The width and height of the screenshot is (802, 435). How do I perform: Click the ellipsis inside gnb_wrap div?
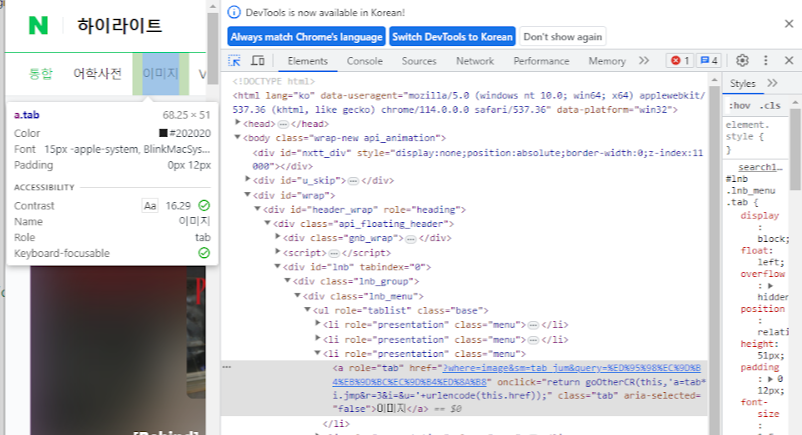point(411,238)
